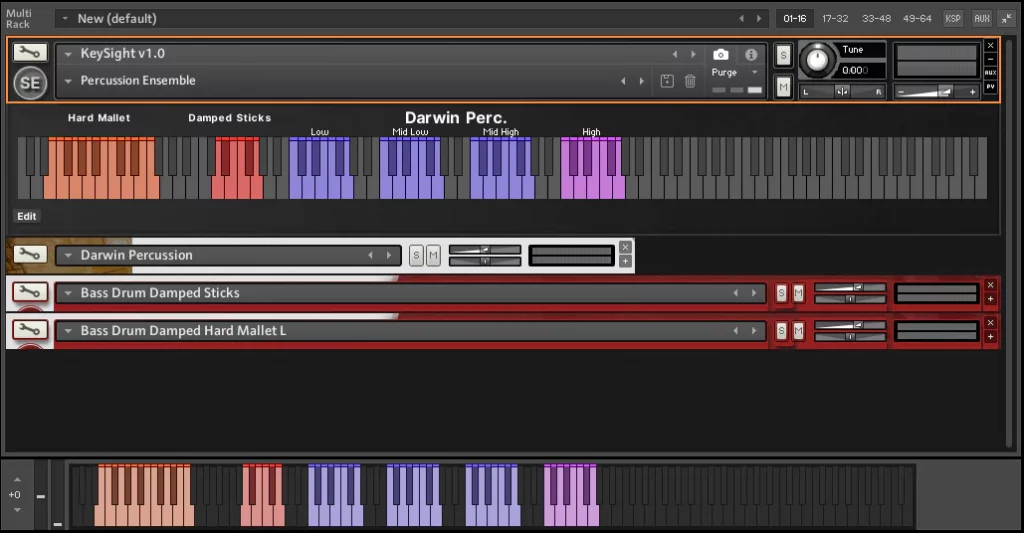
Task: Mute the KeySight instrument
Action: [783, 87]
